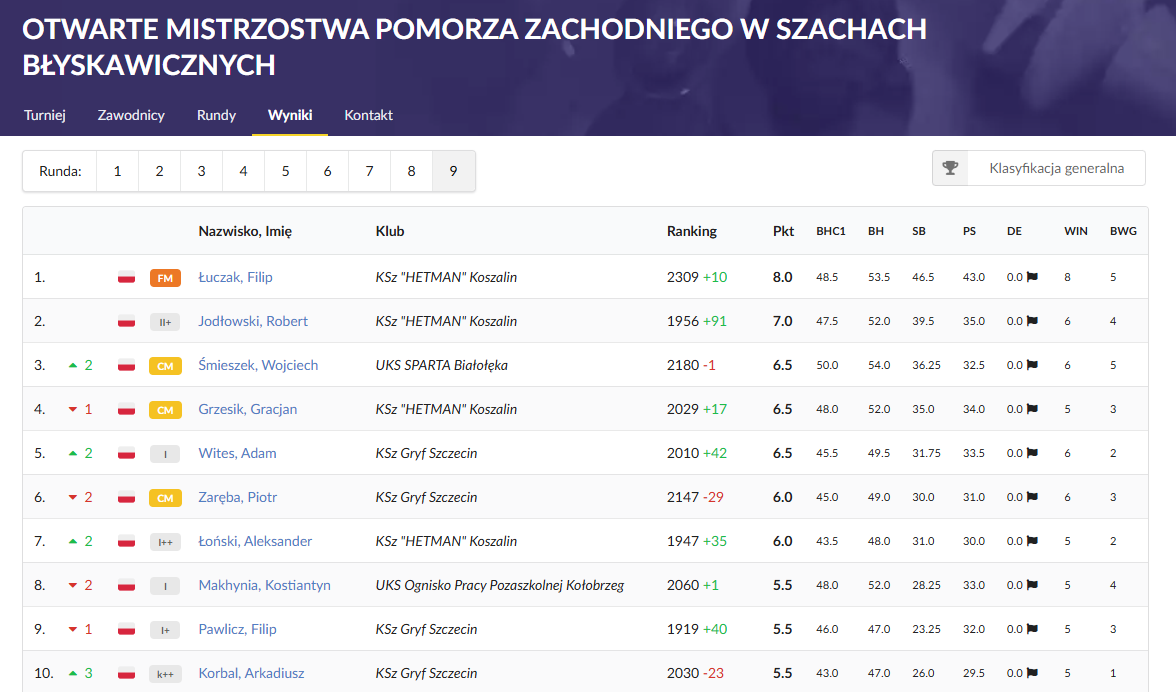Click the Polish flag in Jodłowski's row
The image size is (1176, 692).
[127, 321]
